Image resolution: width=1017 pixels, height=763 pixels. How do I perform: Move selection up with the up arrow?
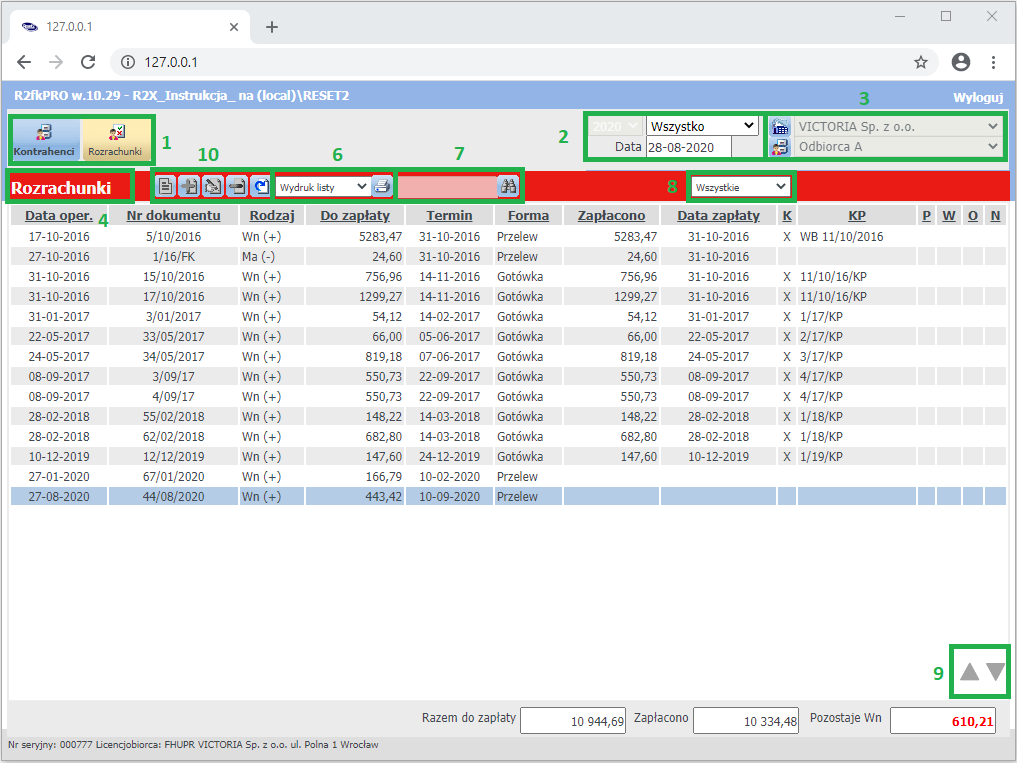coord(970,672)
